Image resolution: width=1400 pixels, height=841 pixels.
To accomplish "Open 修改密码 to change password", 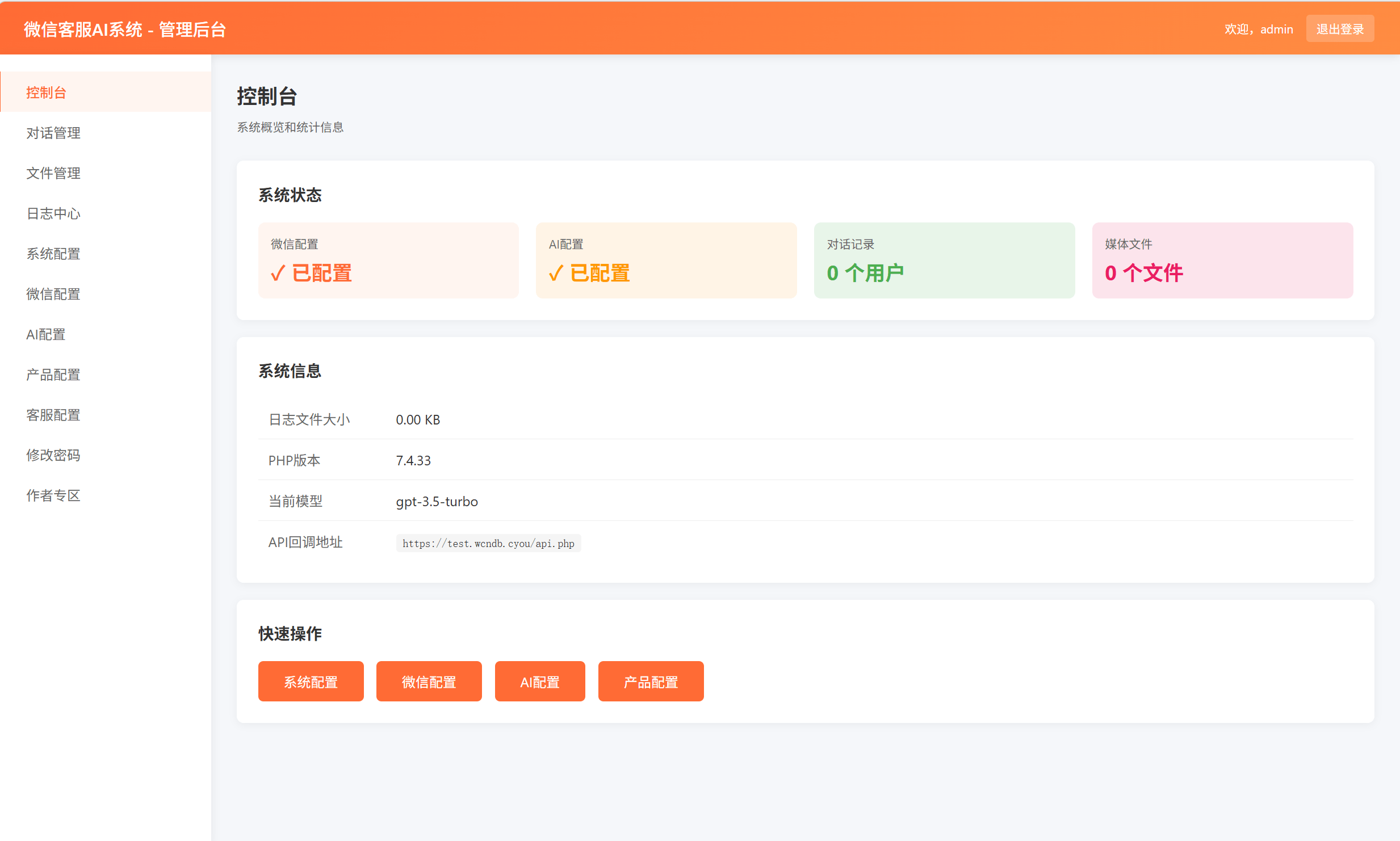I will coord(53,455).
